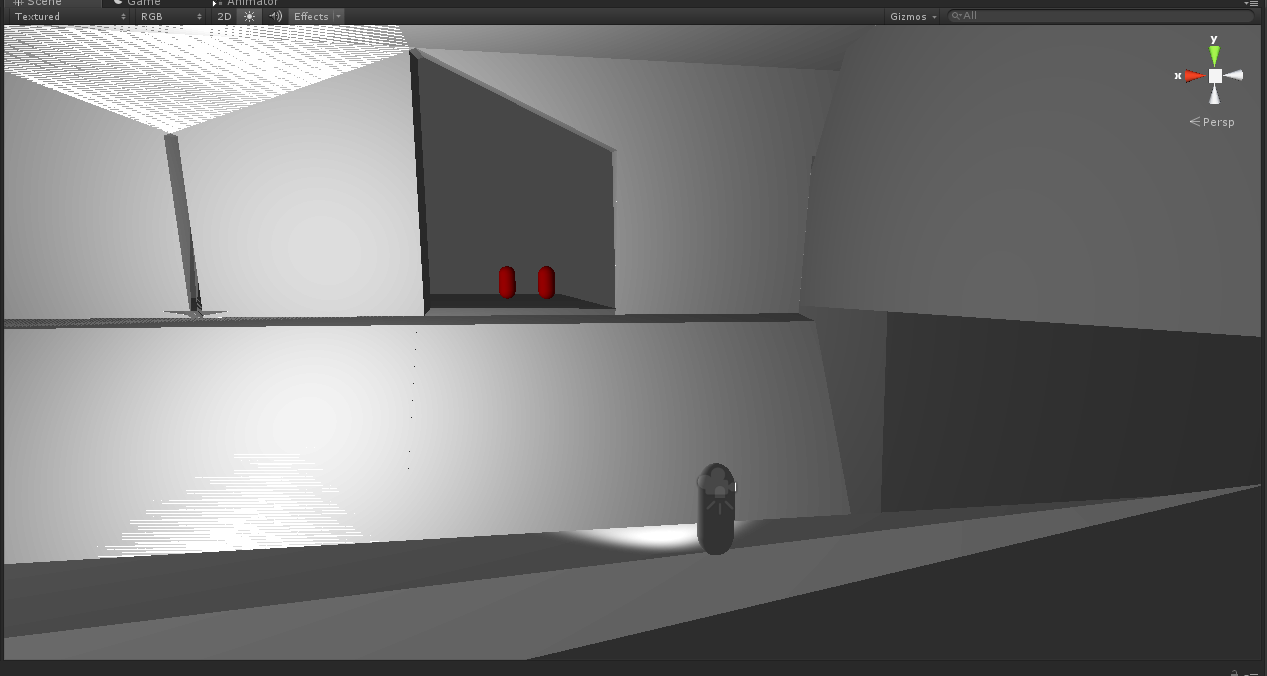Focus the scene search field
This screenshot has width=1267, height=676.
(x=1100, y=16)
